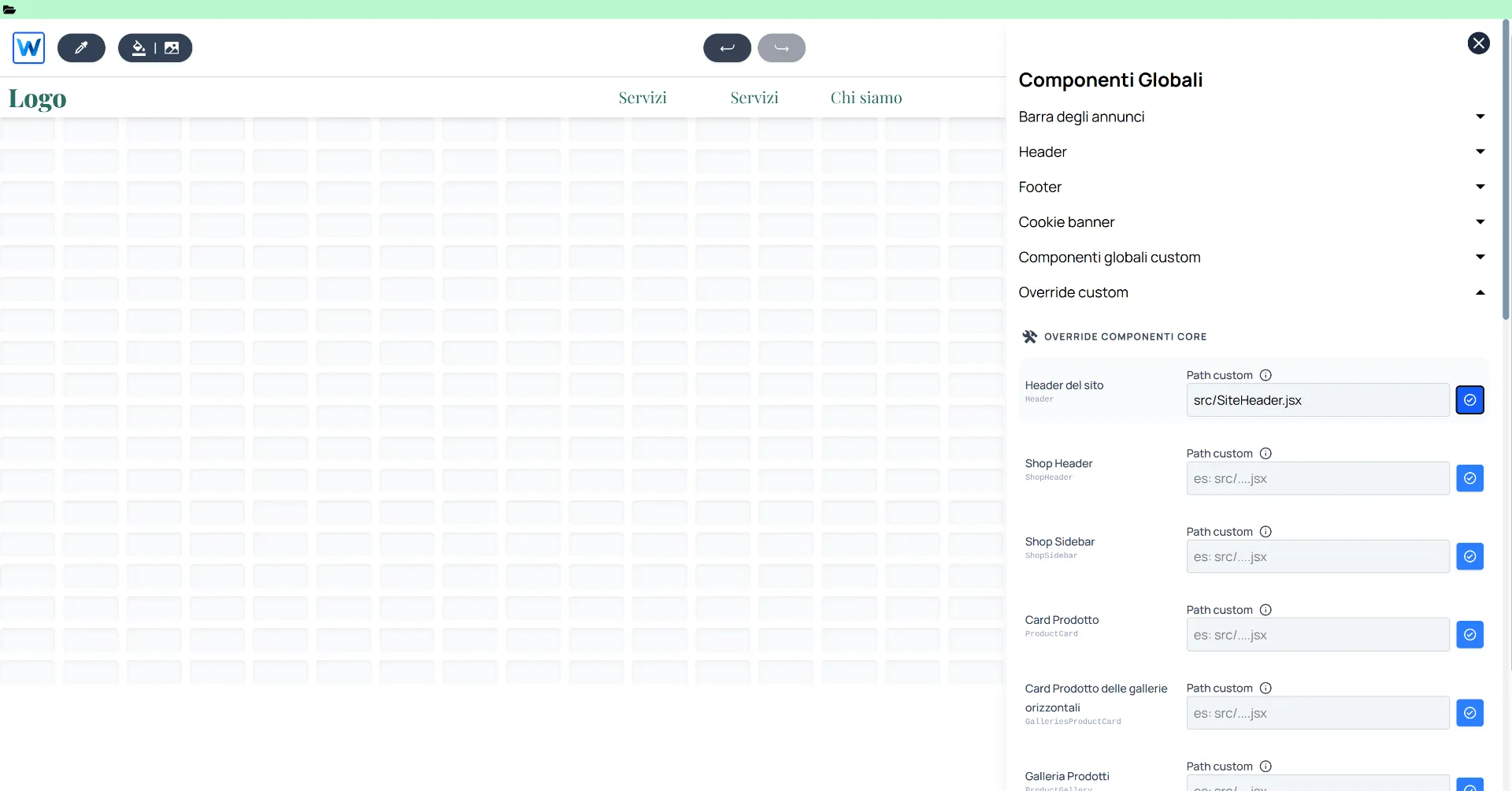Confirm the Header del sito path checkmark

[1469, 400]
